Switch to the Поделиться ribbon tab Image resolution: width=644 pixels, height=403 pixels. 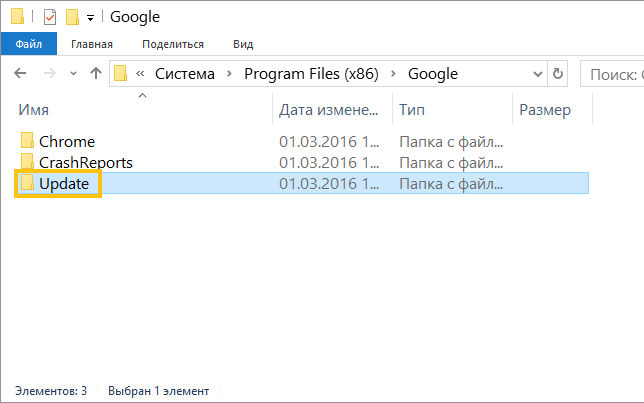173,44
